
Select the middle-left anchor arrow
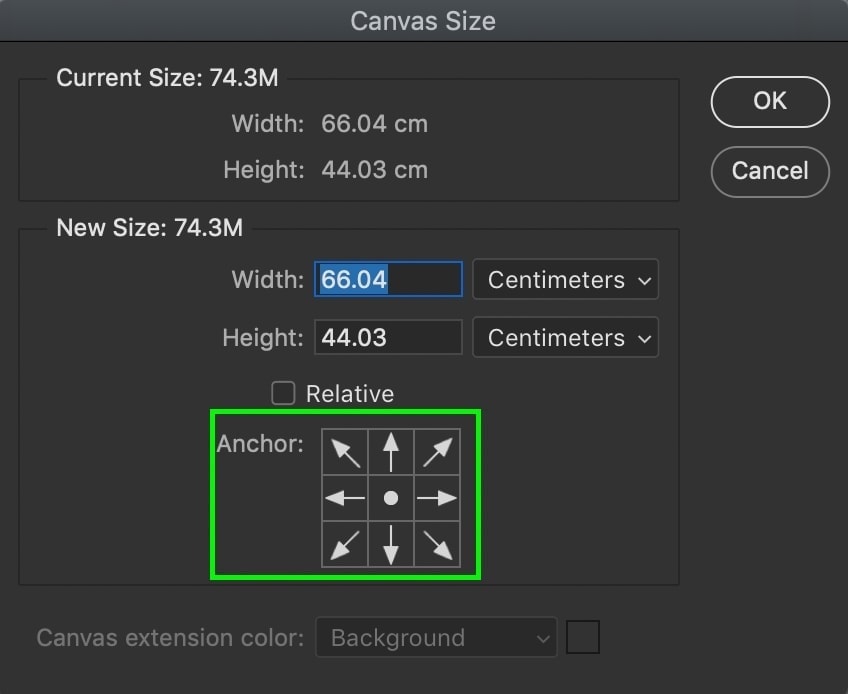[x=345, y=497]
